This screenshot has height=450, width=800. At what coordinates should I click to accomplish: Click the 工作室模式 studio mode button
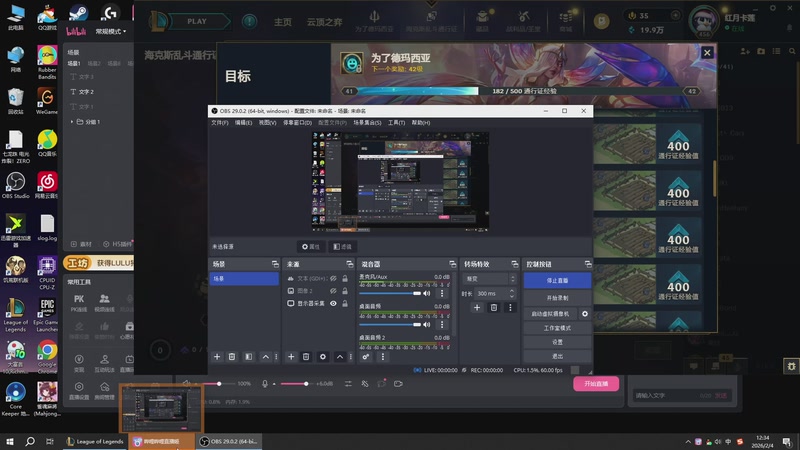click(x=557, y=328)
